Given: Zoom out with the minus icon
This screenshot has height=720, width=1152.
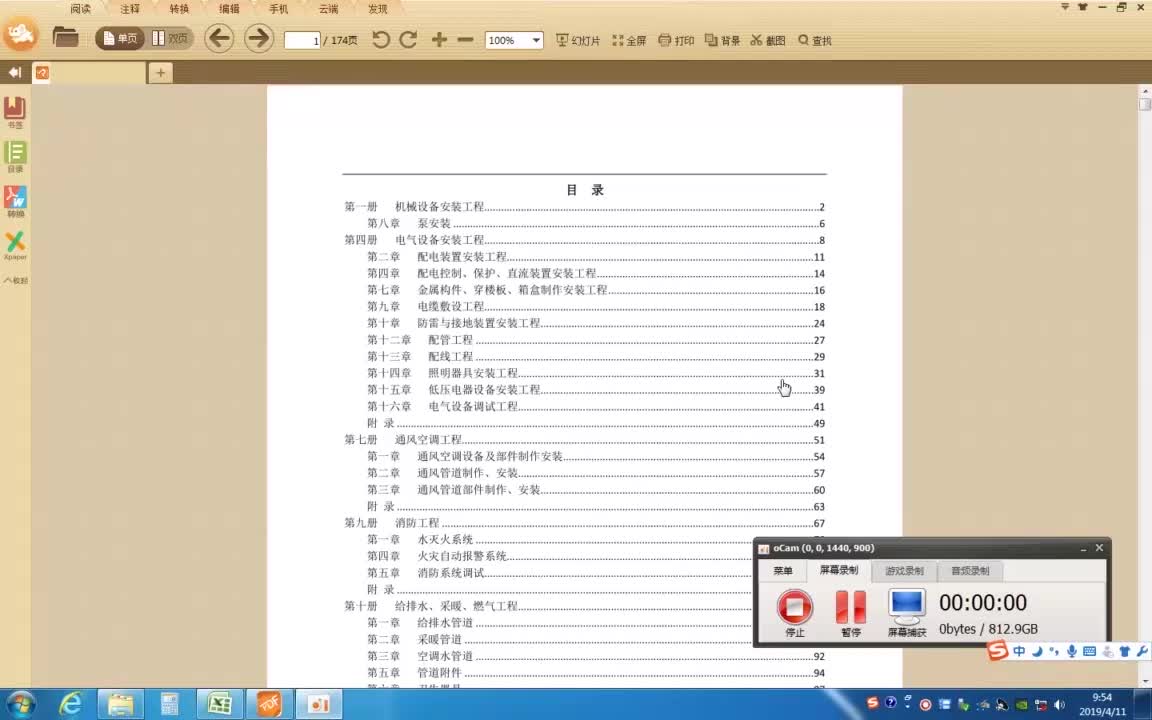Looking at the screenshot, I should [465, 40].
